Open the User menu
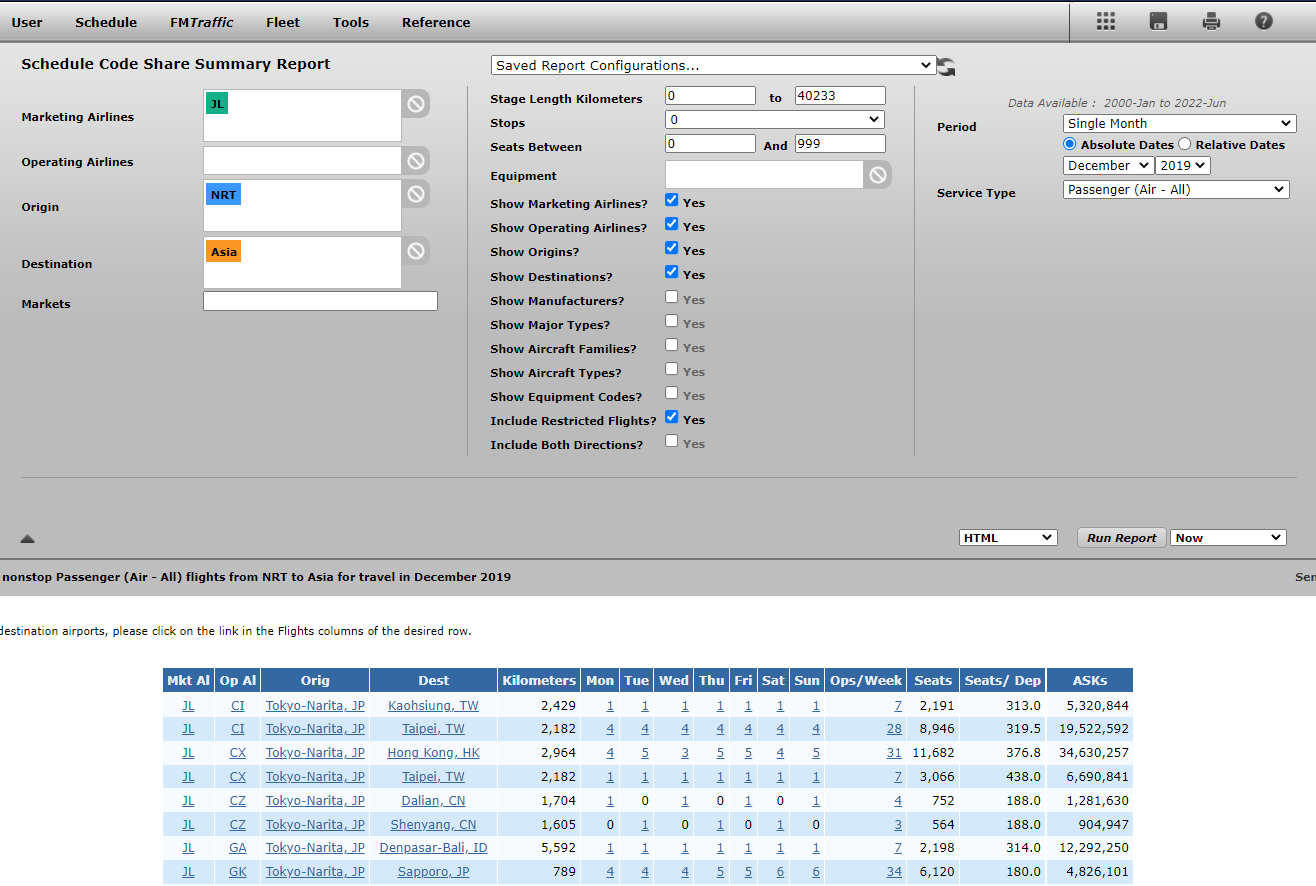This screenshot has height=886, width=1316. (27, 22)
